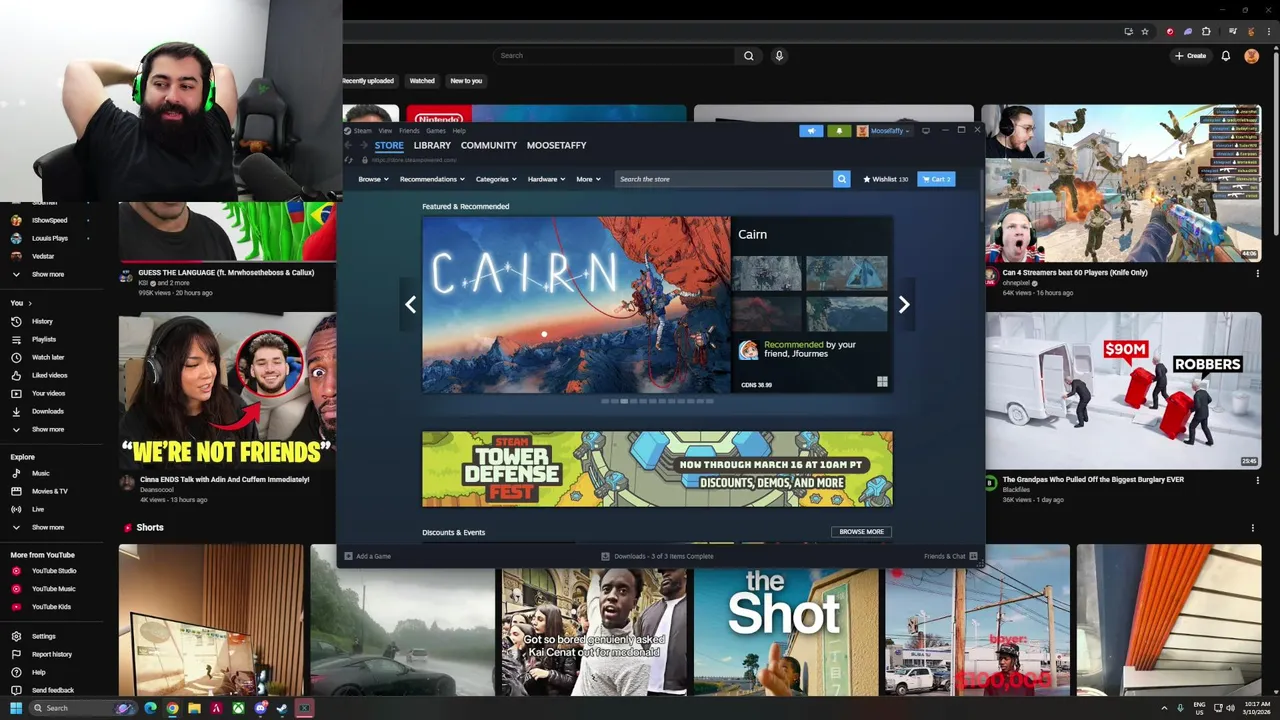
Task: Bookmark this page with Chrome star icon
Action: click(1145, 32)
